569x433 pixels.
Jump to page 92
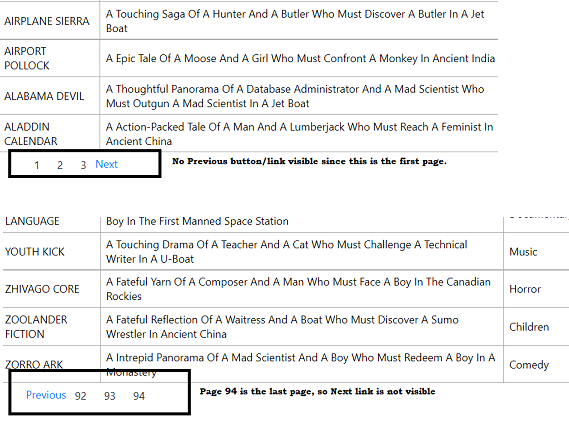tap(81, 396)
